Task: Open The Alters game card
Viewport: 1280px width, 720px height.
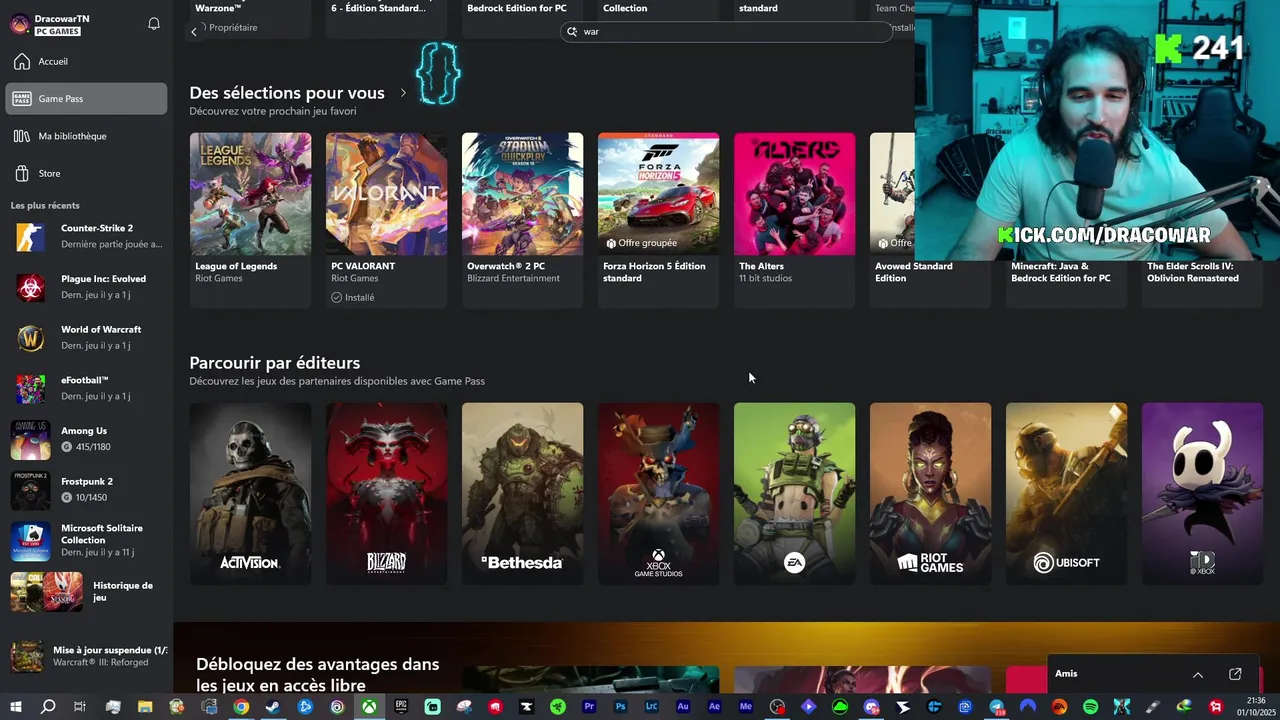Action: click(x=794, y=220)
